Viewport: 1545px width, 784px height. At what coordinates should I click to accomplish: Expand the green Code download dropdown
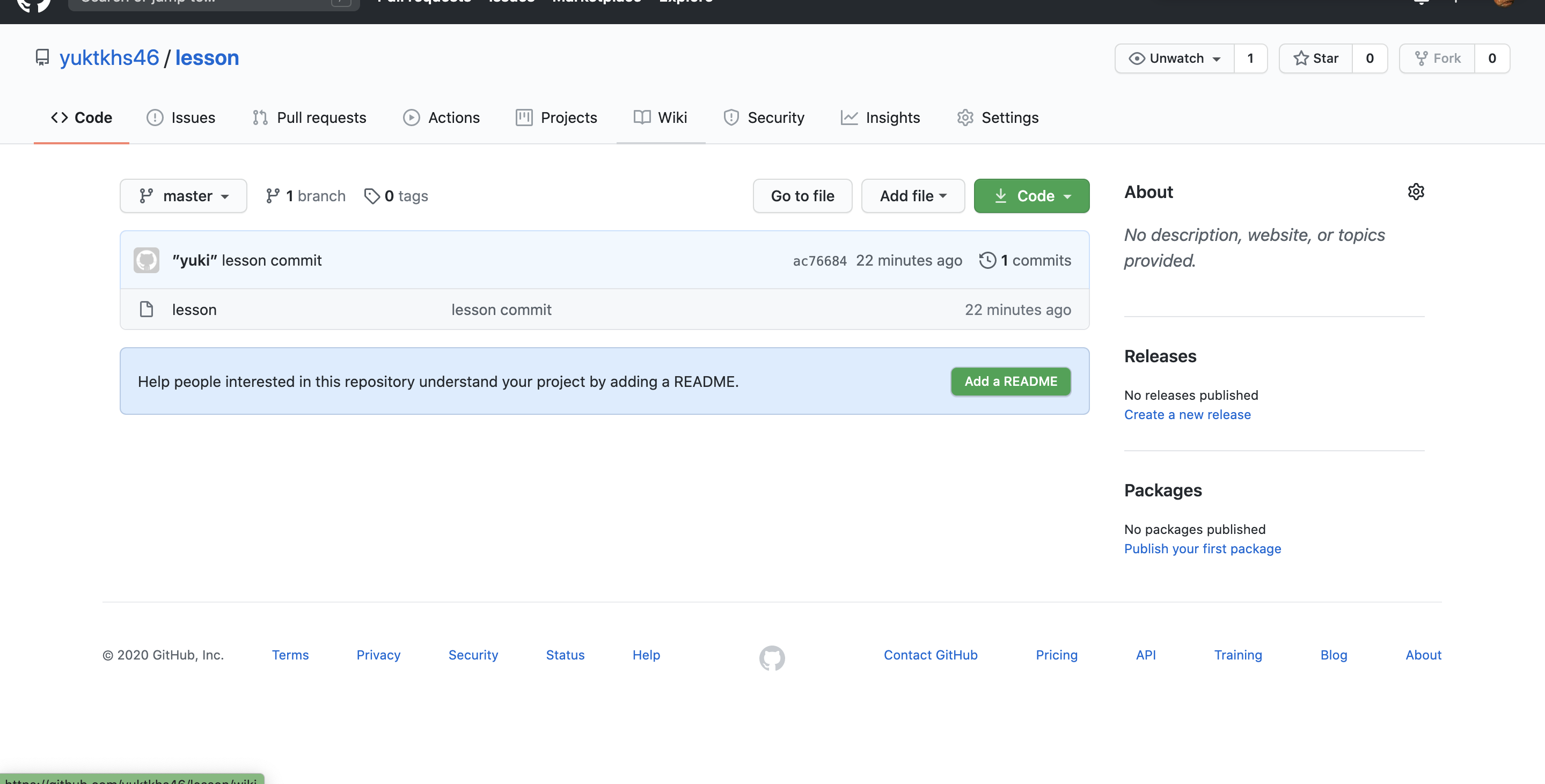tap(1031, 196)
